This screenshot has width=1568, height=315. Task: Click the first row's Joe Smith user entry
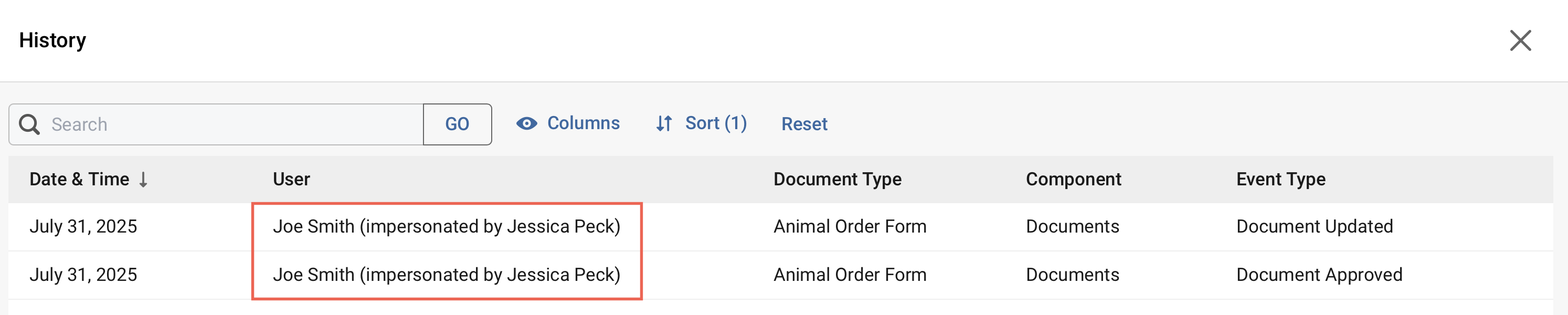click(x=446, y=227)
